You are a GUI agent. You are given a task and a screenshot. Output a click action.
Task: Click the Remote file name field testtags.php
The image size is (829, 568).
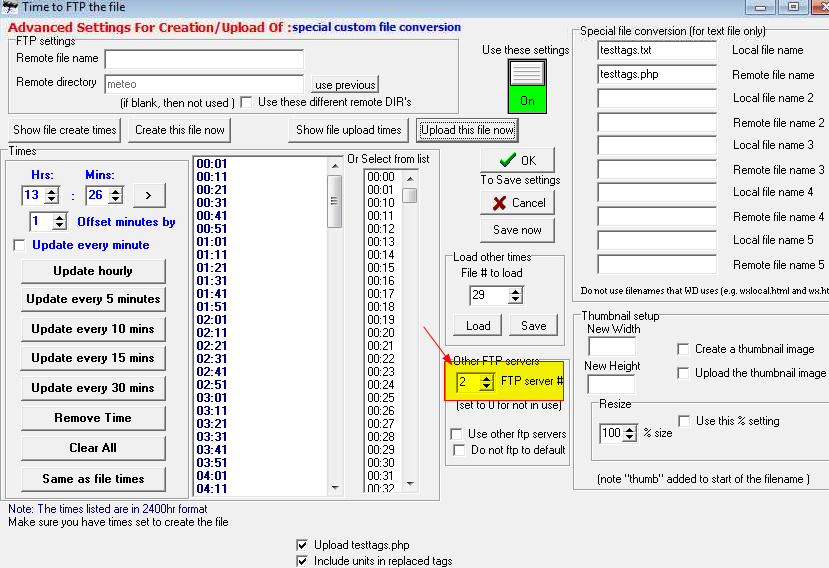click(x=657, y=75)
